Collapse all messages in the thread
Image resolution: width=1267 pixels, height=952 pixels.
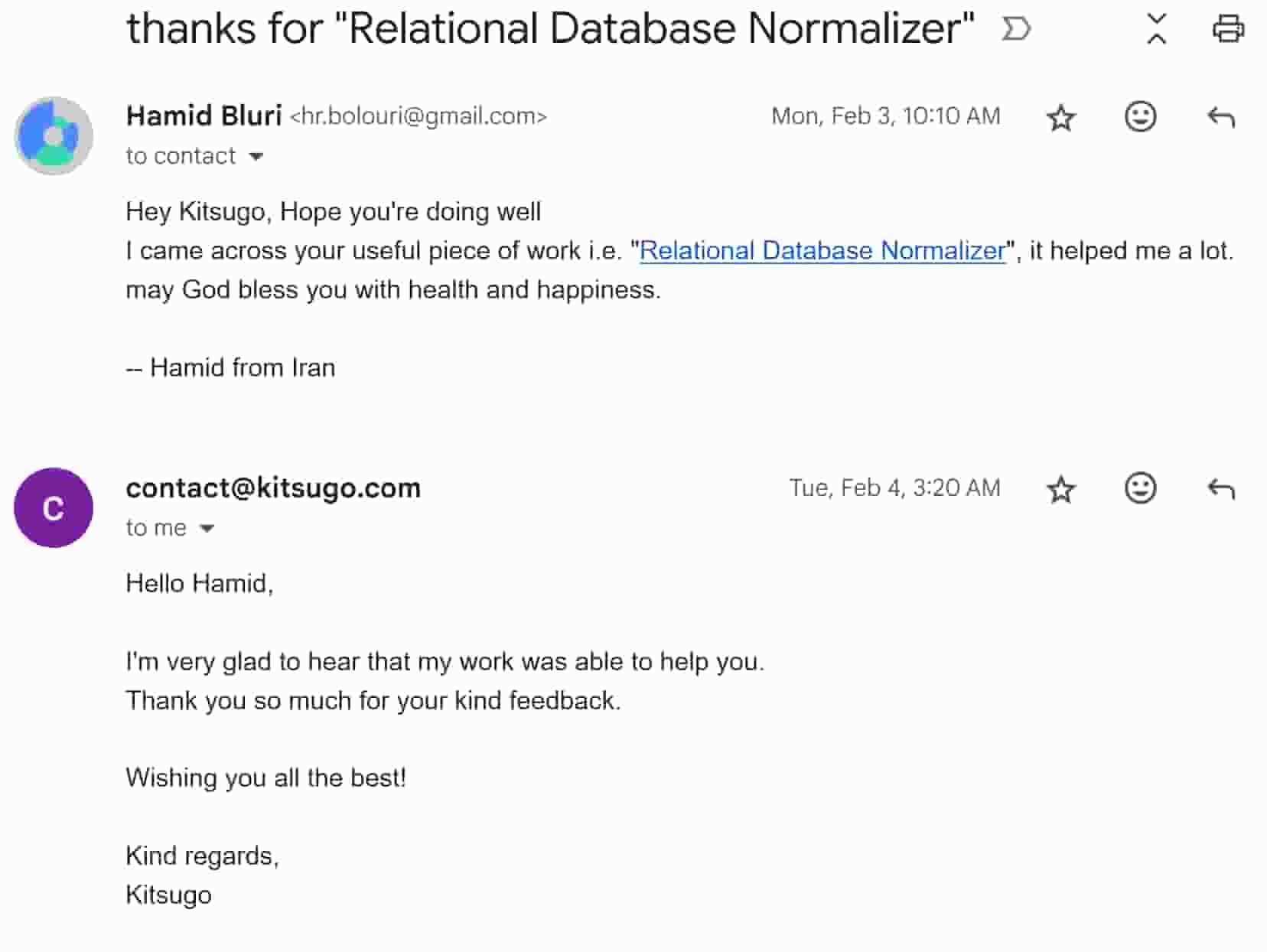(x=1157, y=29)
